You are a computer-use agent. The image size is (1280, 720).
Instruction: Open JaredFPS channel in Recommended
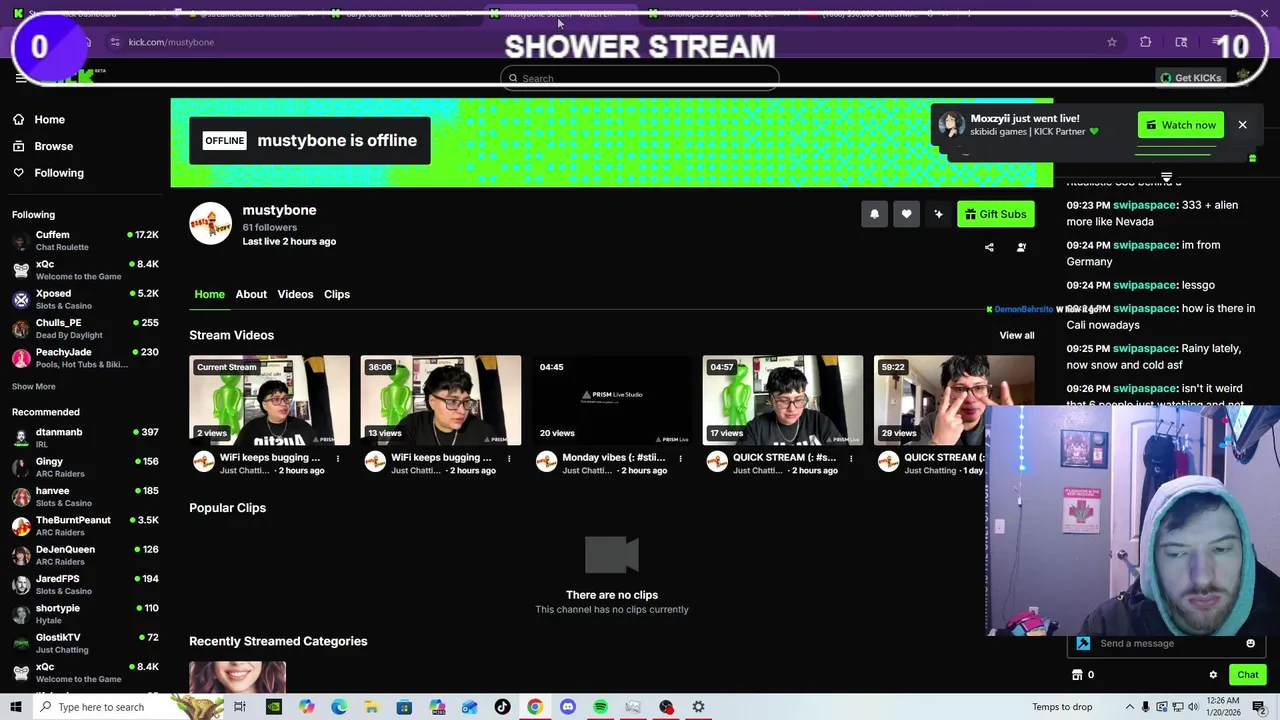[x=85, y=584]
